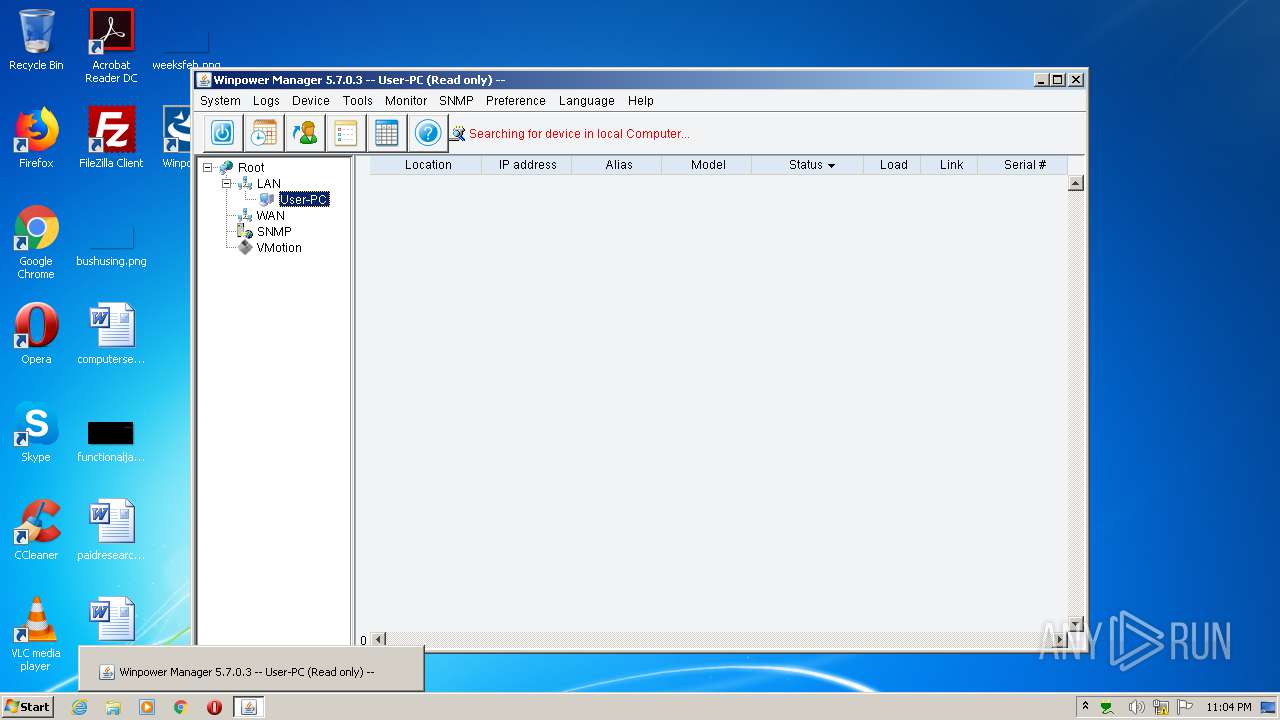Click the SNMP node icon
Image resolution: width=1280 pixels, height=720 pixels.
[245, 231]
